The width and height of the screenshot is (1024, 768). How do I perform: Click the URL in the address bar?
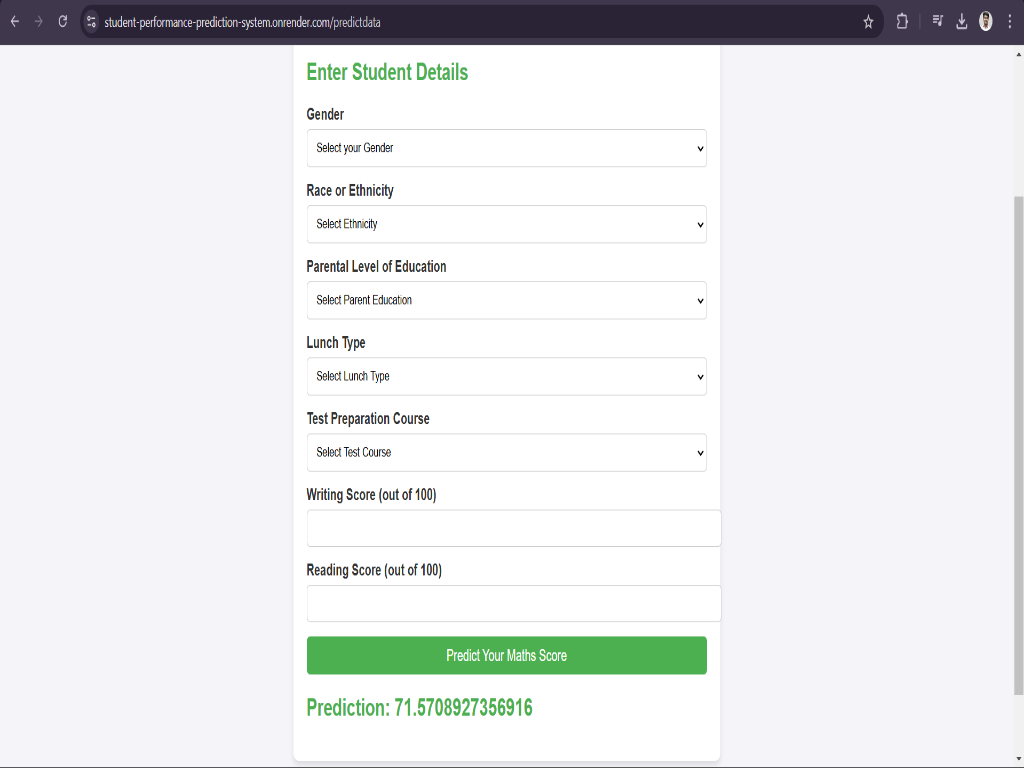tap(242, 22)
